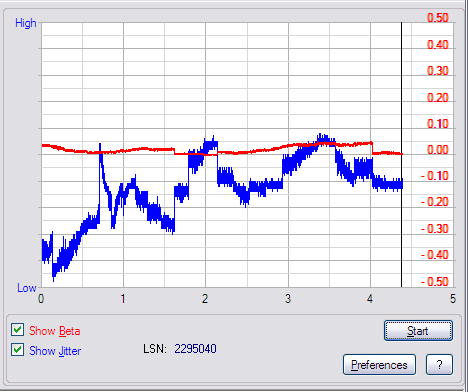Click the Show Jitter label text
468x392 pixels.
coord(55,351)
